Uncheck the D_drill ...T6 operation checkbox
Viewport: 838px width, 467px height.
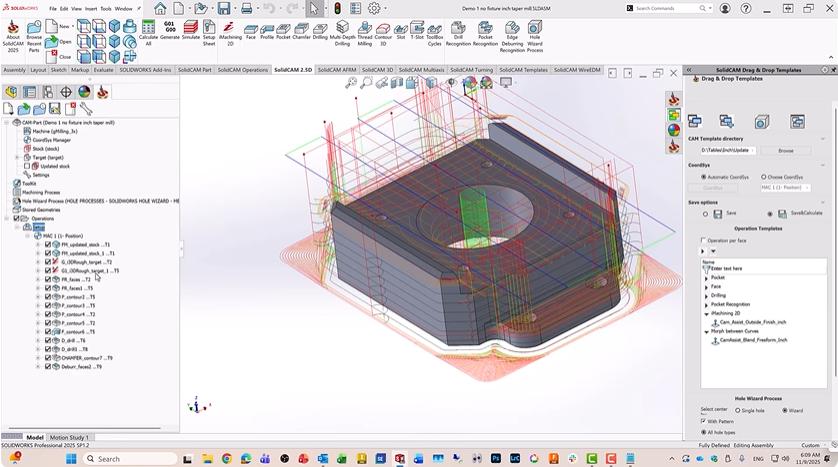(48, 340)
